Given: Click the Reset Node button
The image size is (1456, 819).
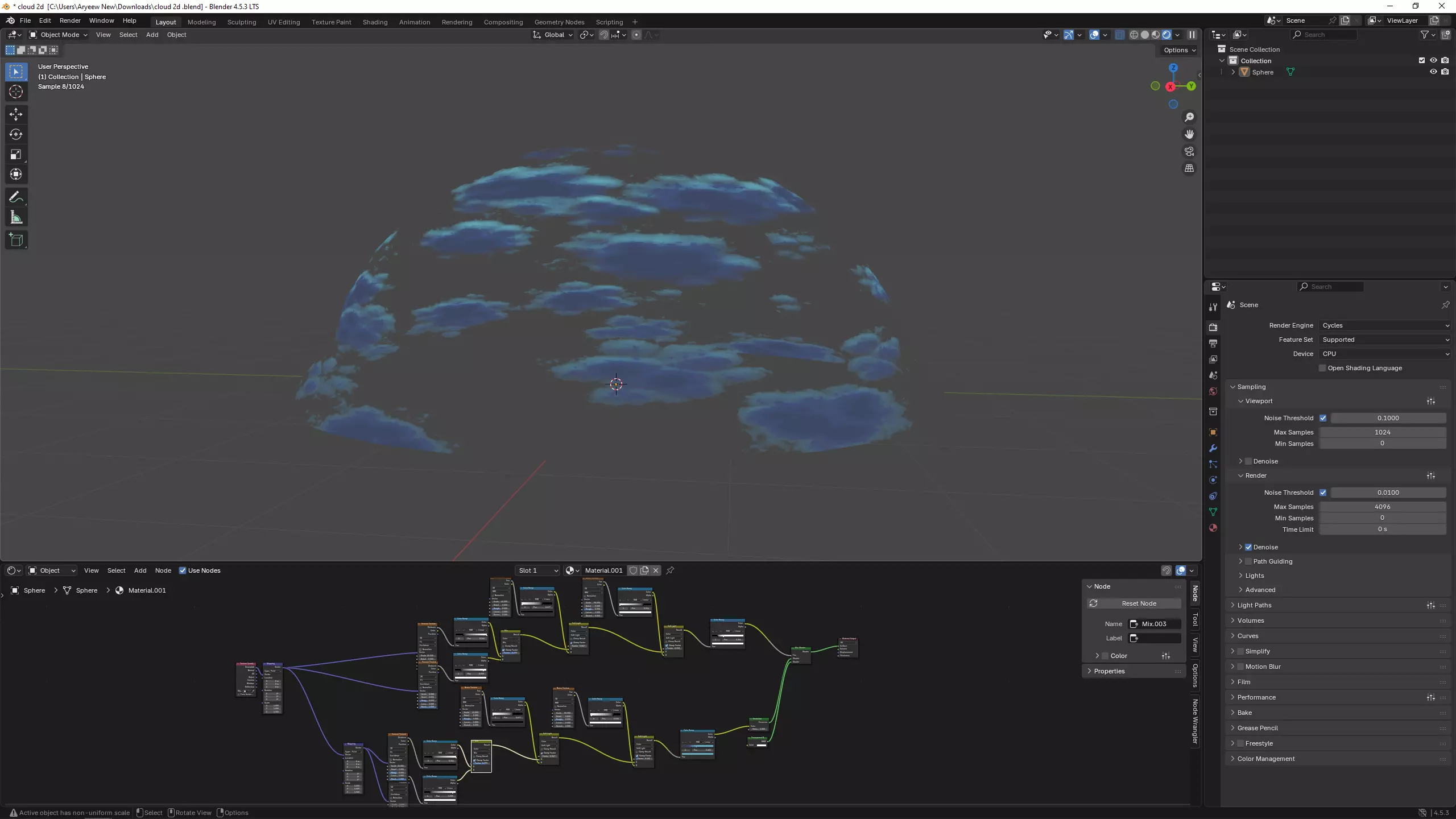Looking at the screenshot, I should click(1134, 603).
